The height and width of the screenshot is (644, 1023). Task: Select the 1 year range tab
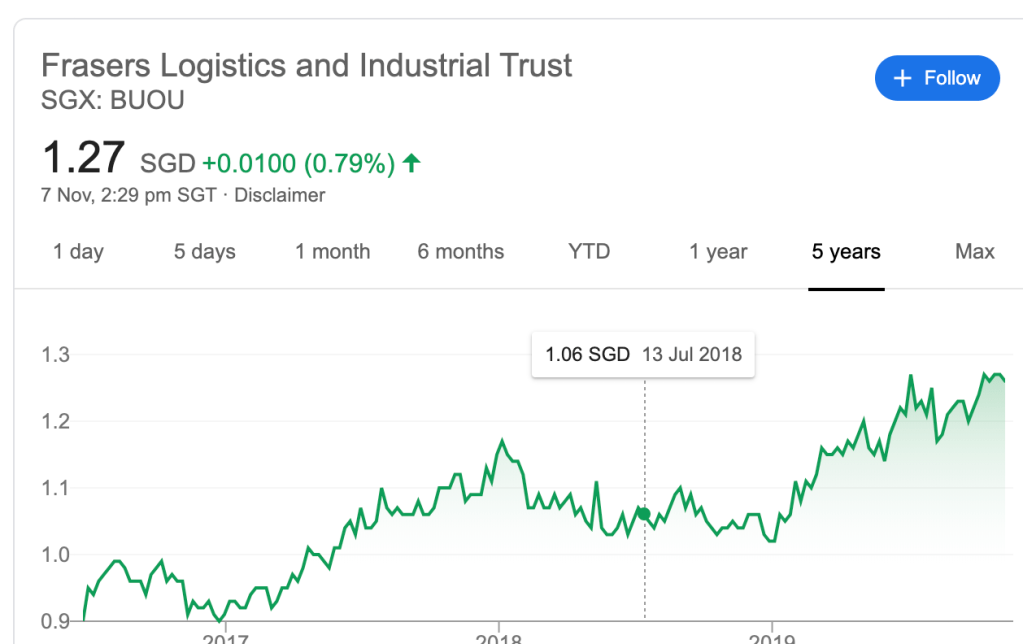click(718, 252)
